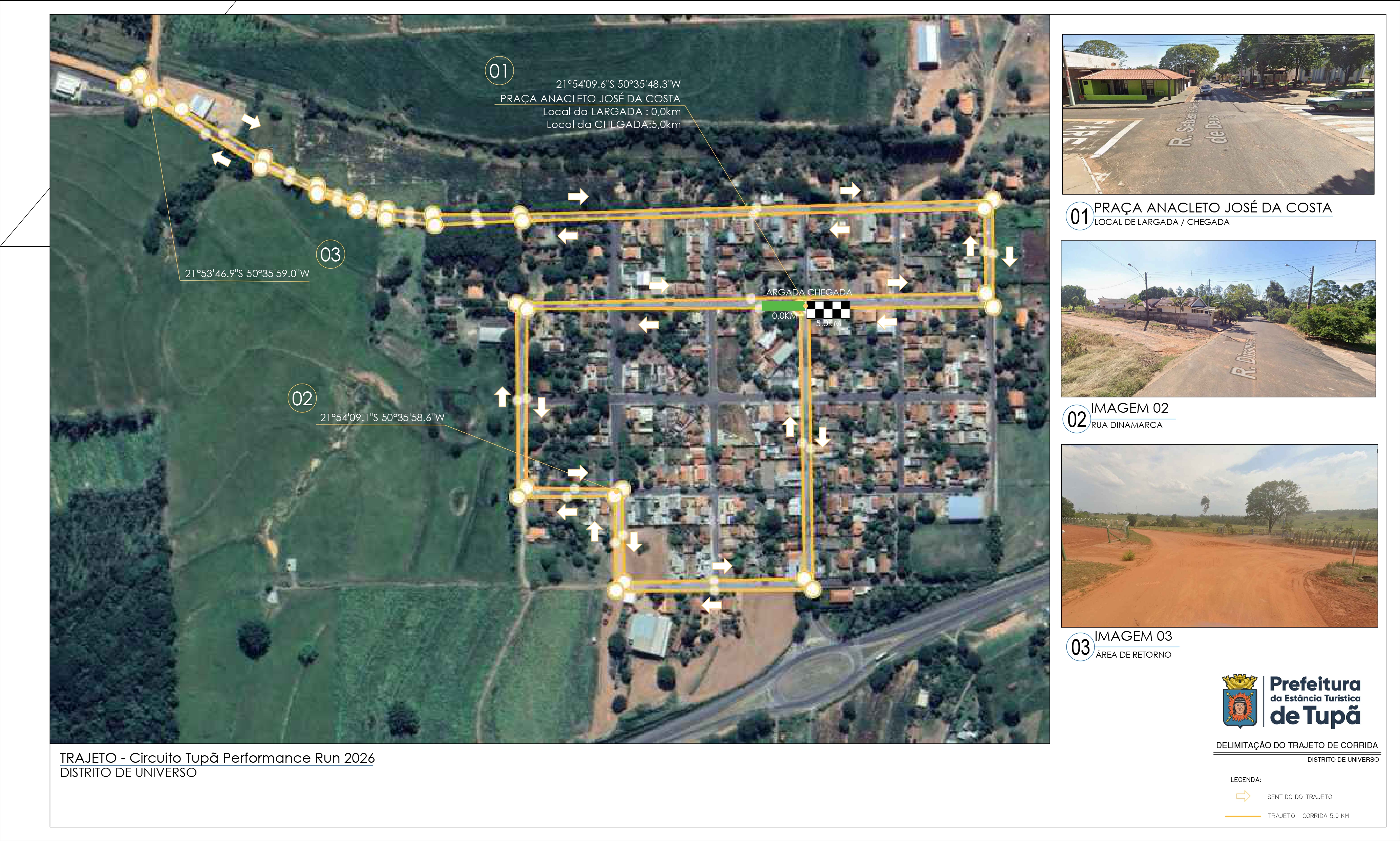Click the checkered CHEGADA finish flag
This screenshot has width=1400, height=841.
pyautogui.click(x=828, y=309)
